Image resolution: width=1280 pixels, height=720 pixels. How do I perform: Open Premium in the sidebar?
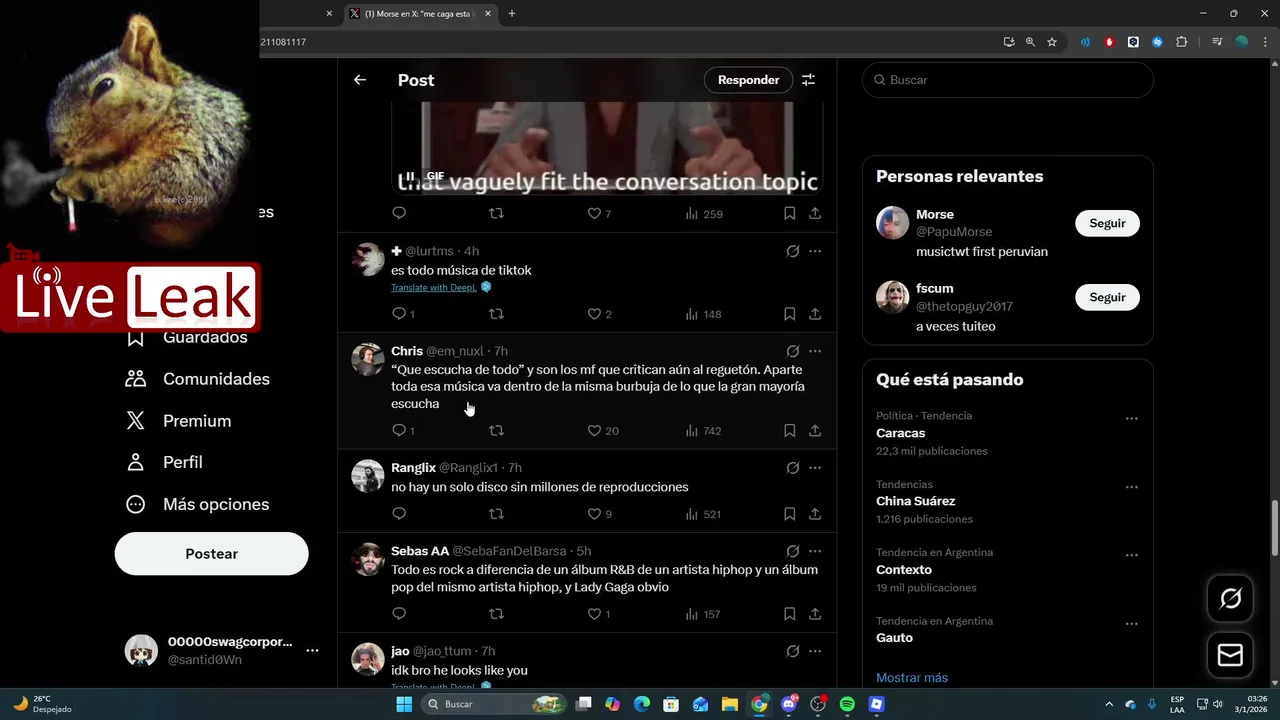pos(178,421)
